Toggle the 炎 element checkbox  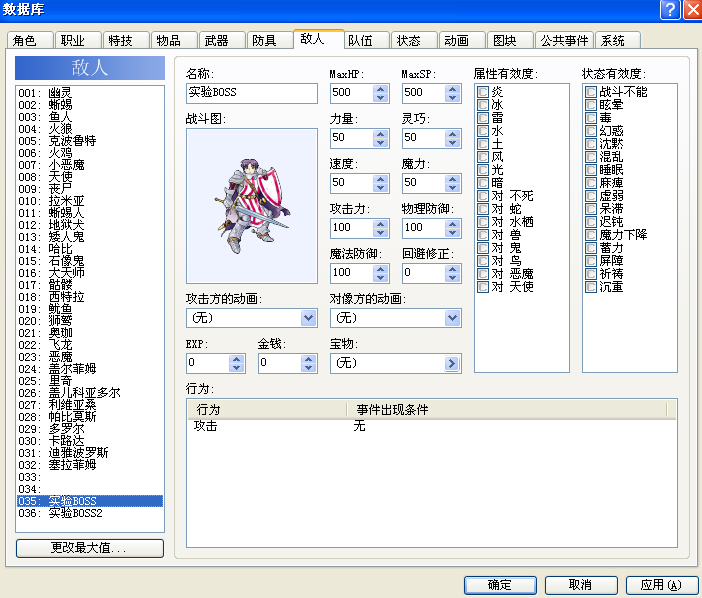(x=483, y=92)
